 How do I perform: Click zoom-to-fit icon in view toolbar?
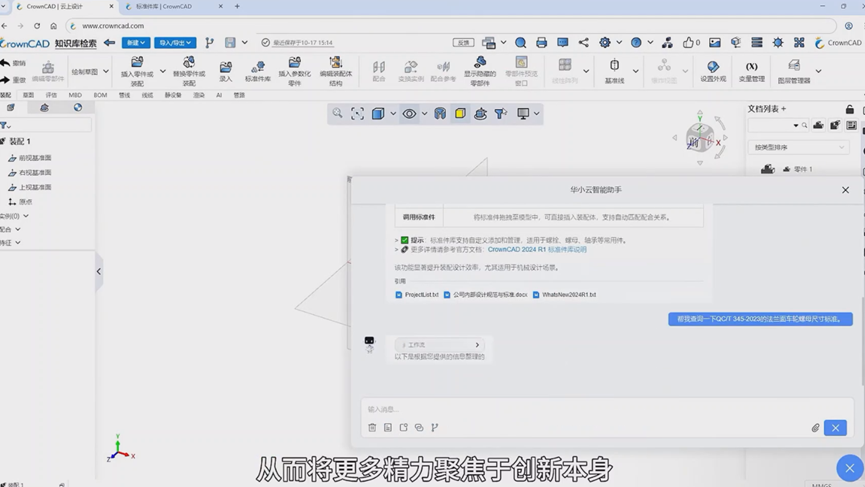click(357, 114)
